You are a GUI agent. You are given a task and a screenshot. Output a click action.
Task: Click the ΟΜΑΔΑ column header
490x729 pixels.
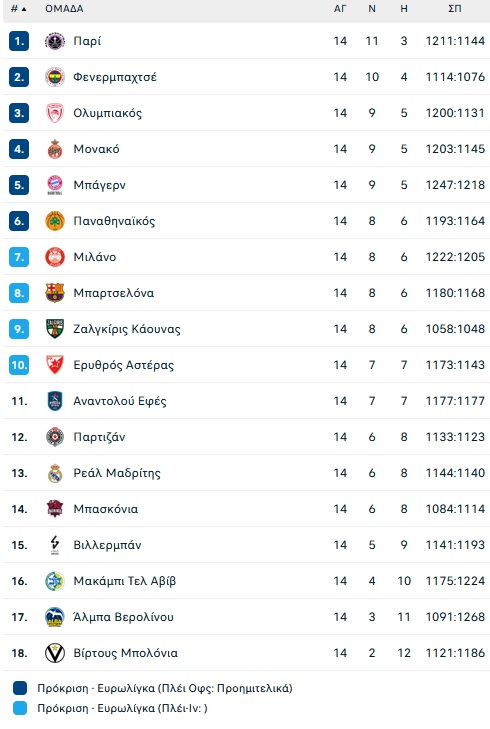tap(64, 8)
